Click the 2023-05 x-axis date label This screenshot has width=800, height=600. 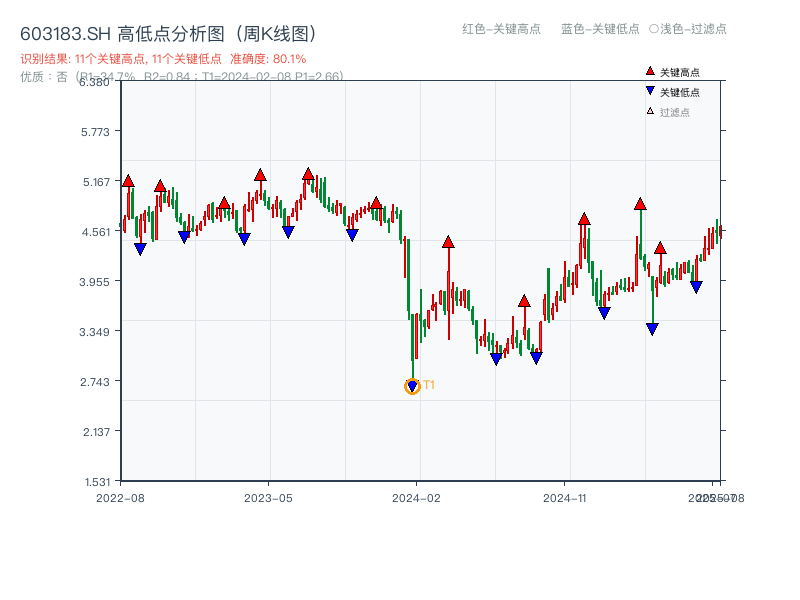[268, 497]
